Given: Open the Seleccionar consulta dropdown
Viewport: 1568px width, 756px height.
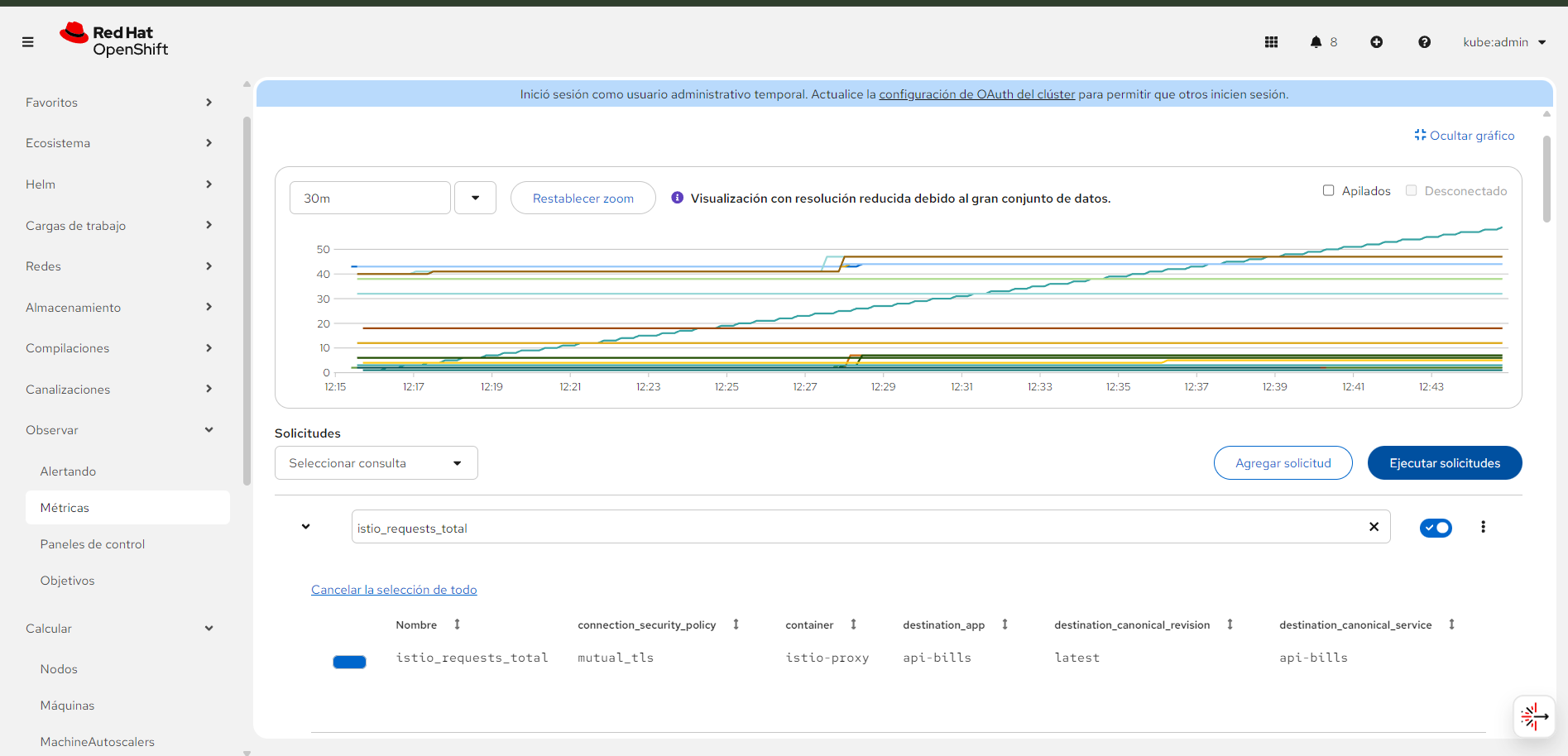Looking at the screenshot, I should [376, 463].
